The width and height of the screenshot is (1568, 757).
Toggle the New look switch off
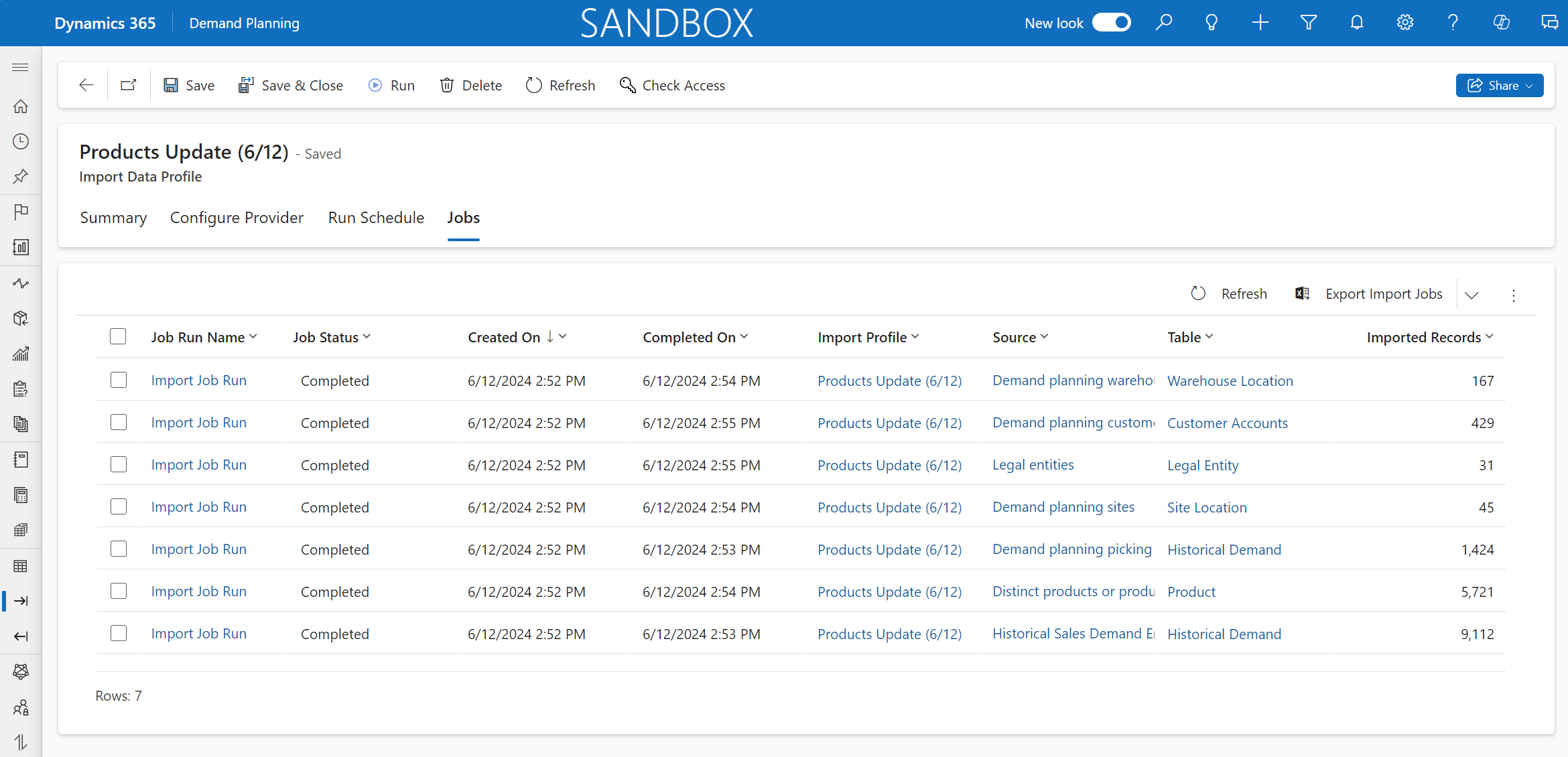1111,22
